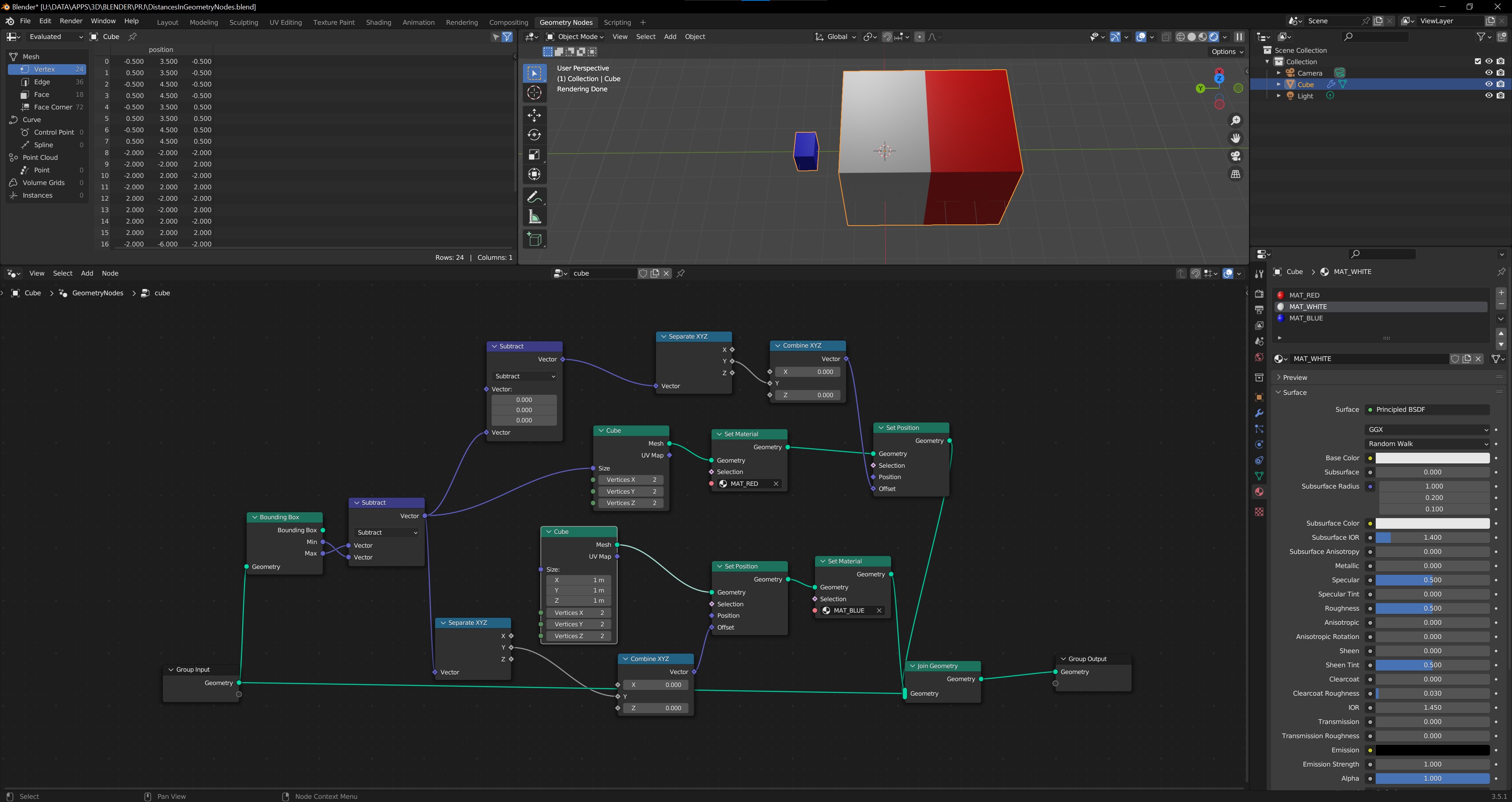Open the World properties tab
Screen dimensions: 1512x802
pos(1259,357)
